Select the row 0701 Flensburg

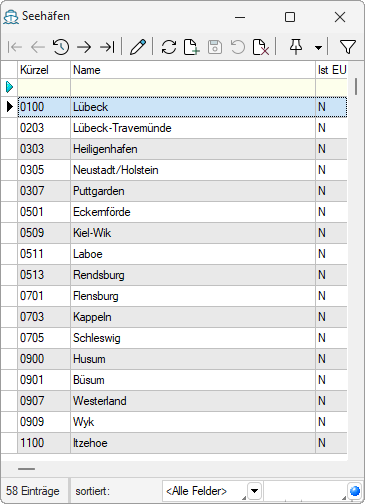point(182,296)
